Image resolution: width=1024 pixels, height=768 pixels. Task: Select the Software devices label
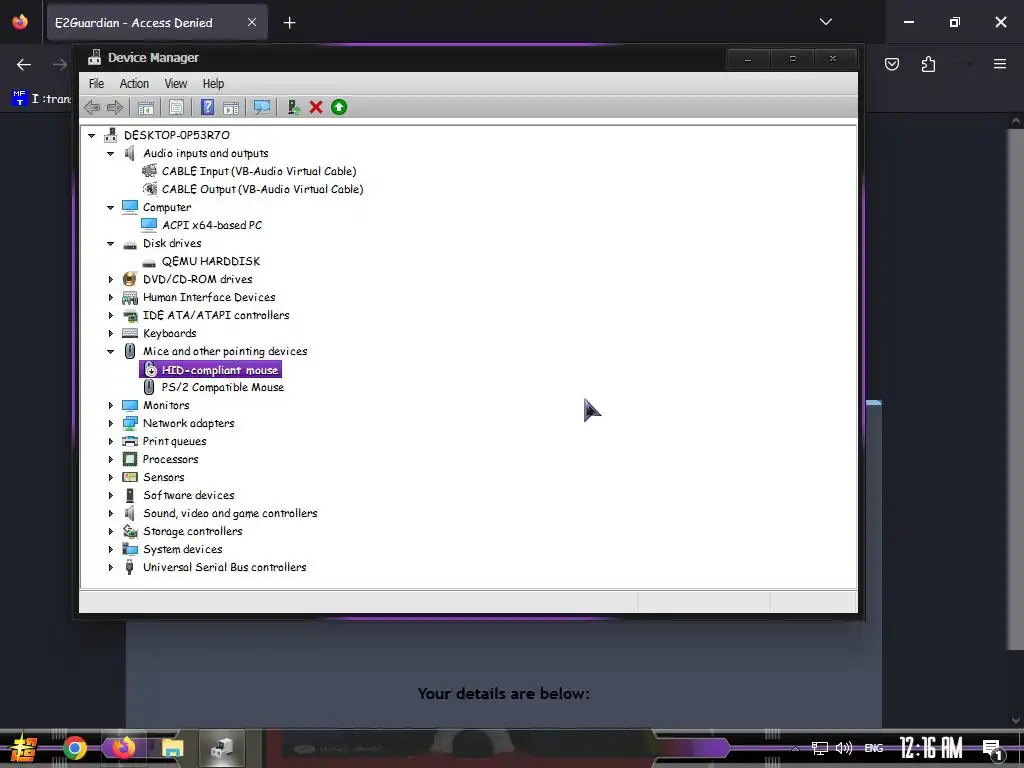tap(188, 495)
